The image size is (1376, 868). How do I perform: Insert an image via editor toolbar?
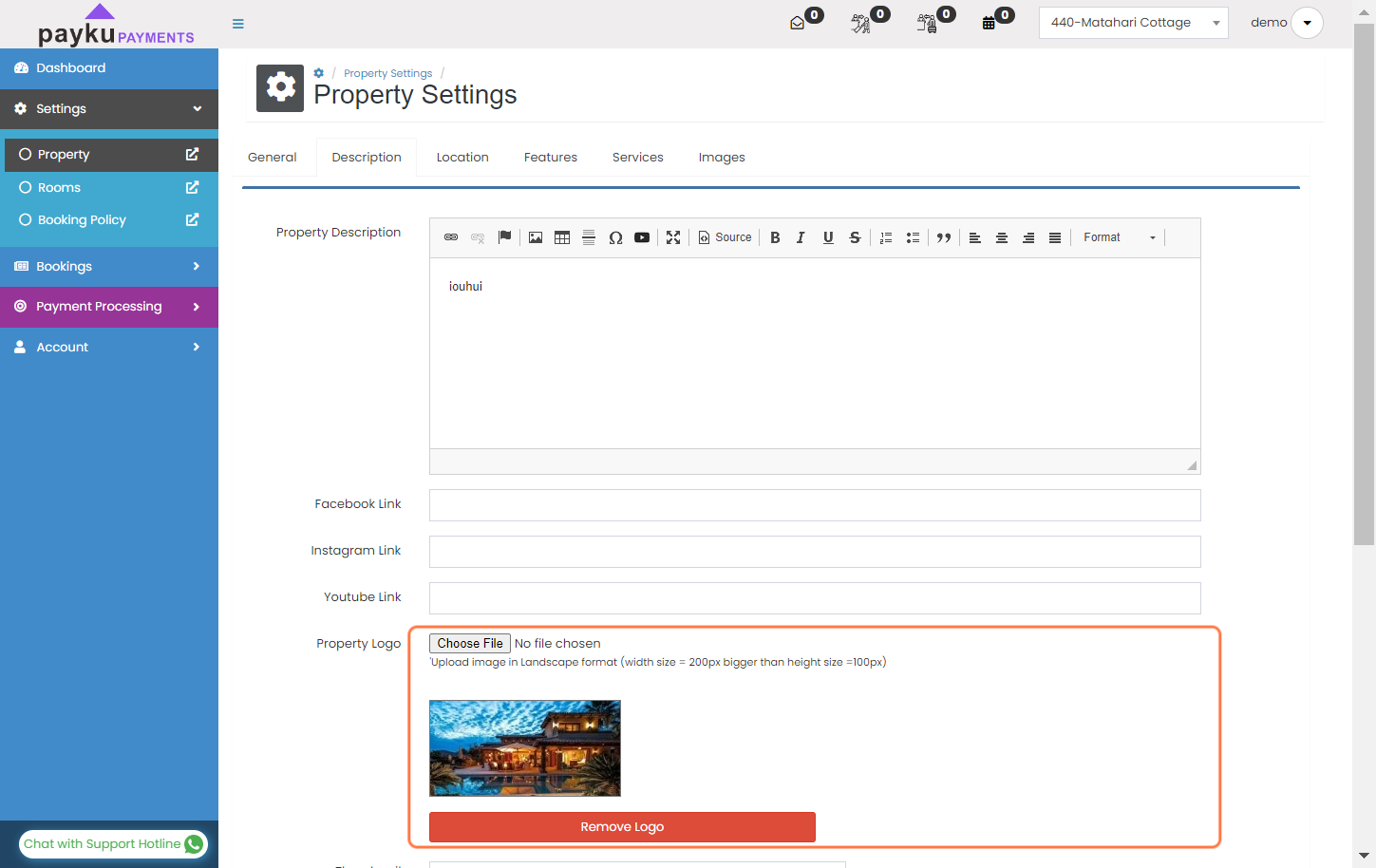pos(536,237)
